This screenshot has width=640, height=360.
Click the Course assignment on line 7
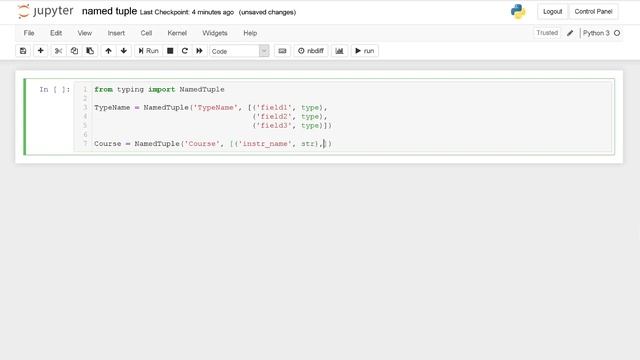tap(213, 144)
